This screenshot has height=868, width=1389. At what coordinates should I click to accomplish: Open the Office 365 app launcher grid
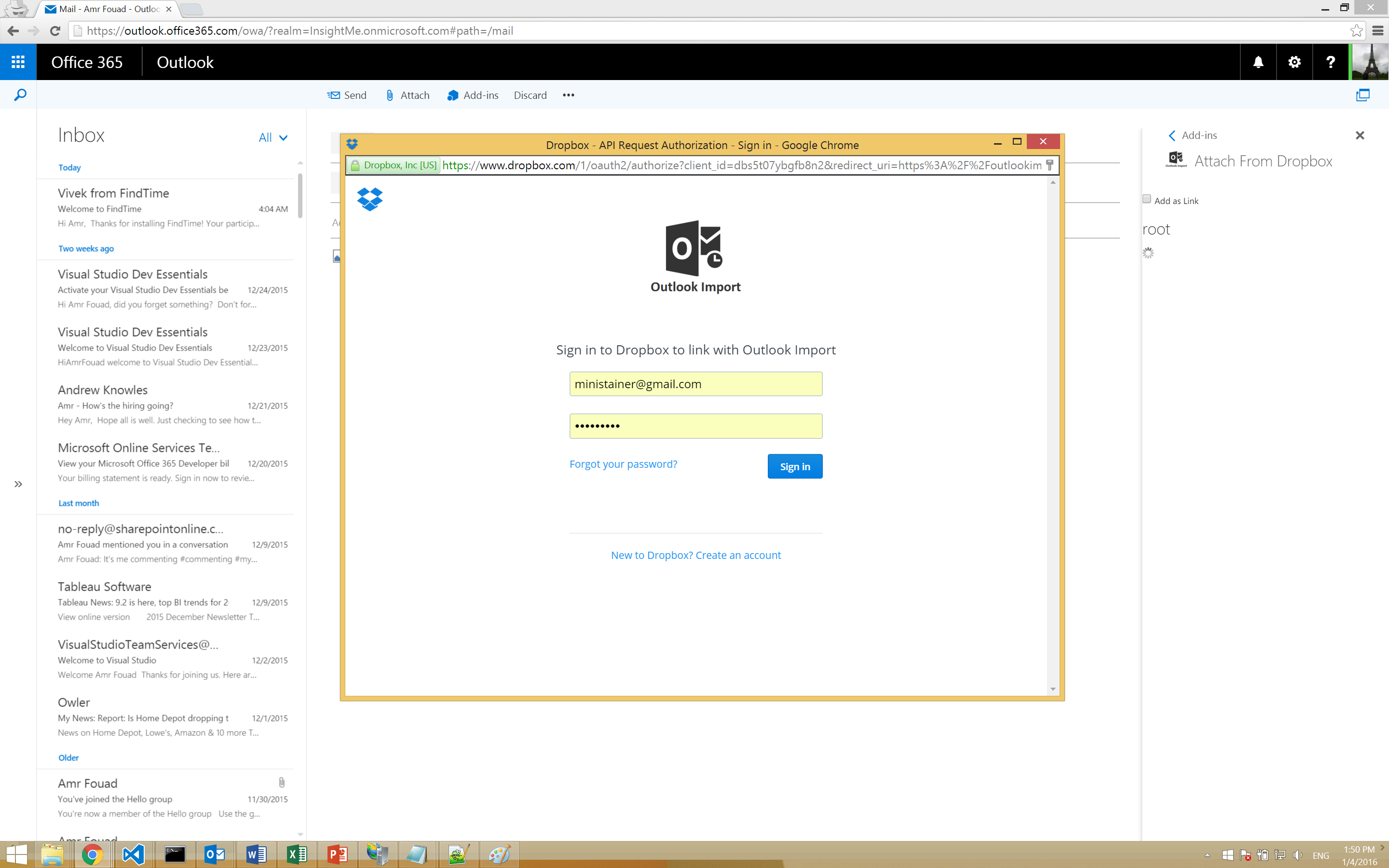(x=18, y=62)
